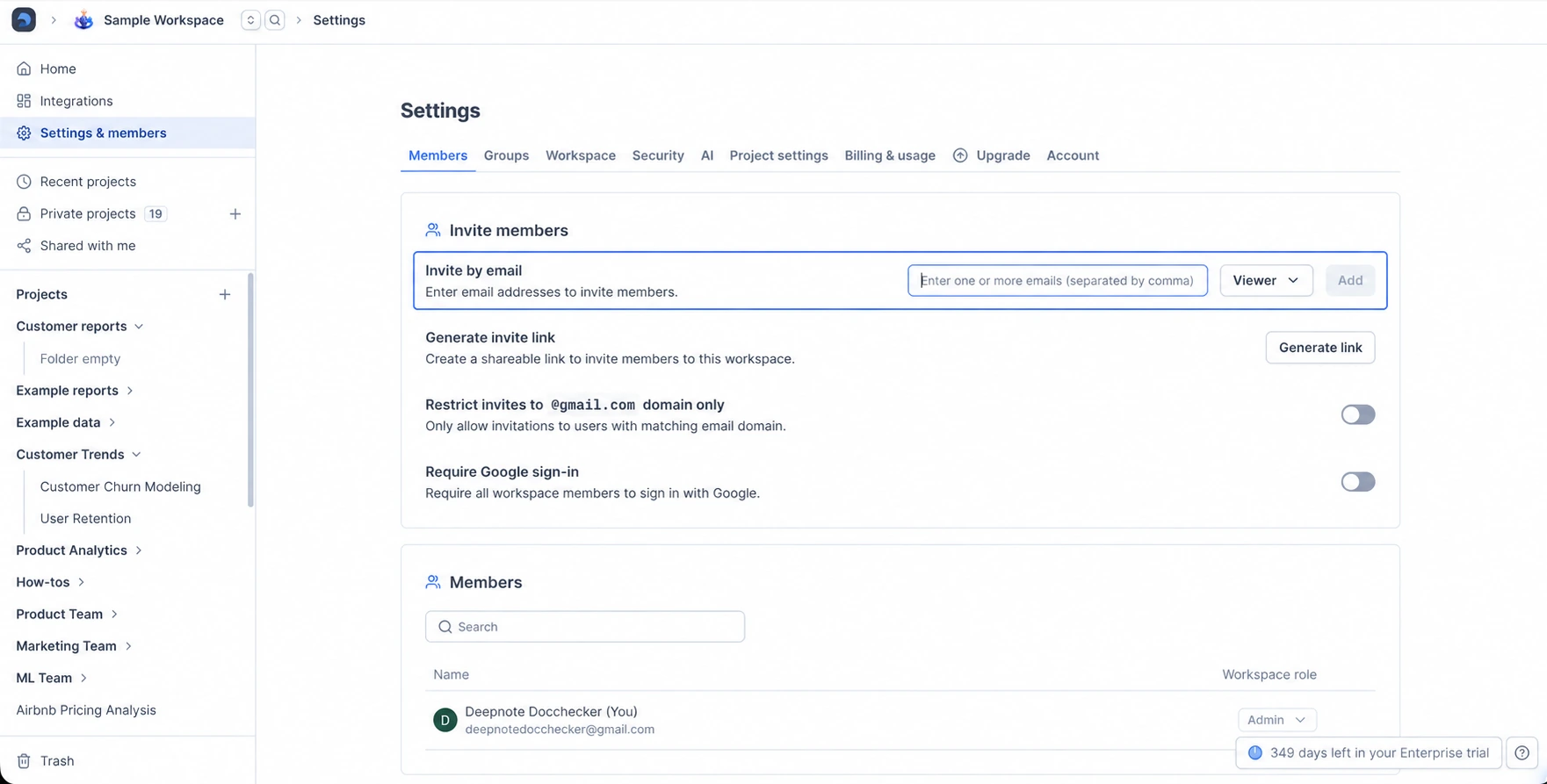Open Settings & members in sidebar

(127, 133)
